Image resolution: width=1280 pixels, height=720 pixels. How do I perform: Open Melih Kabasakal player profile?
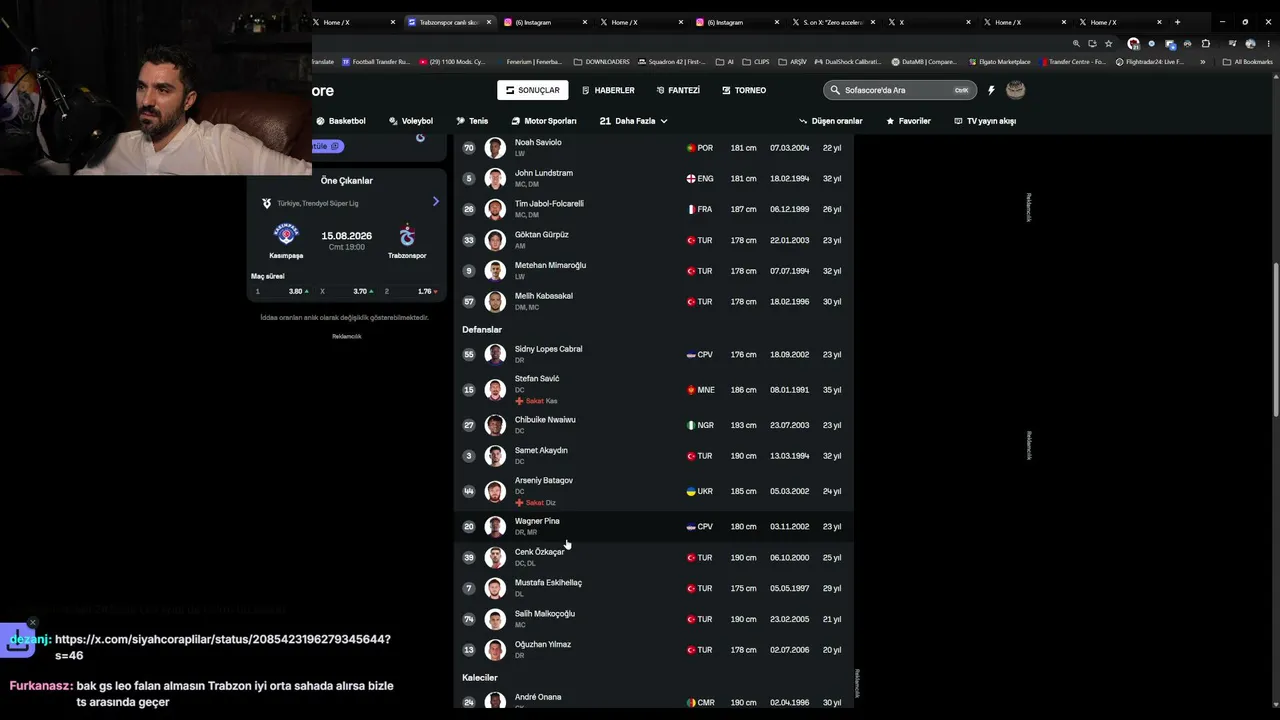[654, 302]
